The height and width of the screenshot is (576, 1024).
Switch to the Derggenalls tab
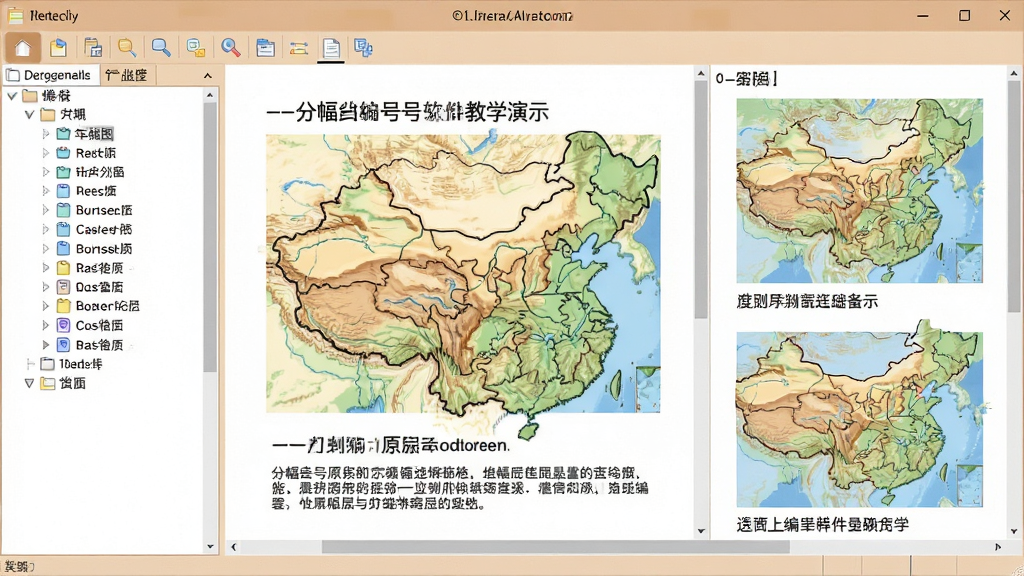[51, 75]
